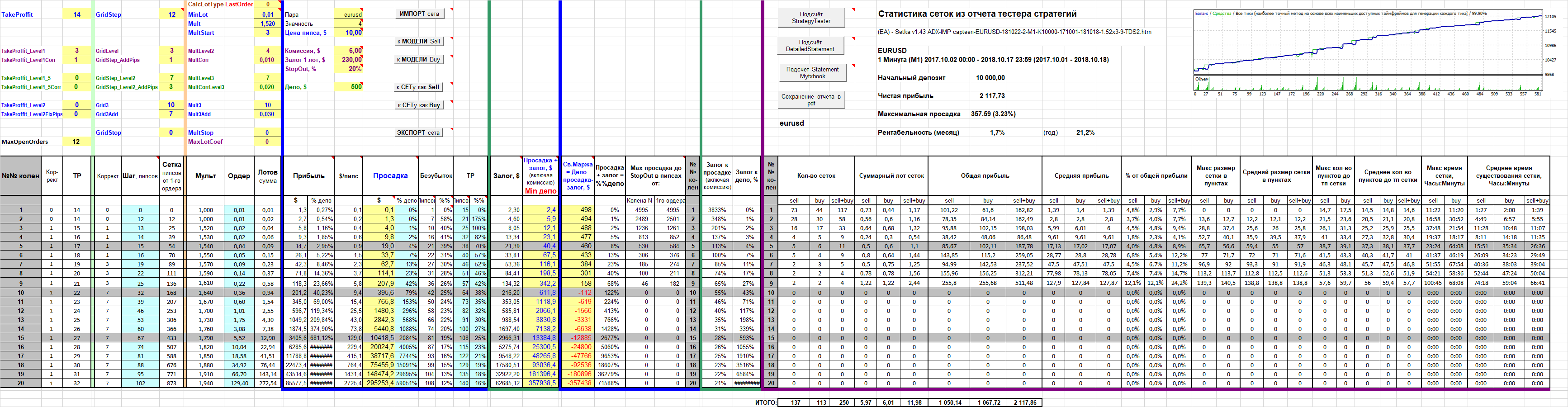Click the MaxLotCoef label
The width and height of the screenshot is (1568, 407).
pyautogui.click(x=205, y=142)
